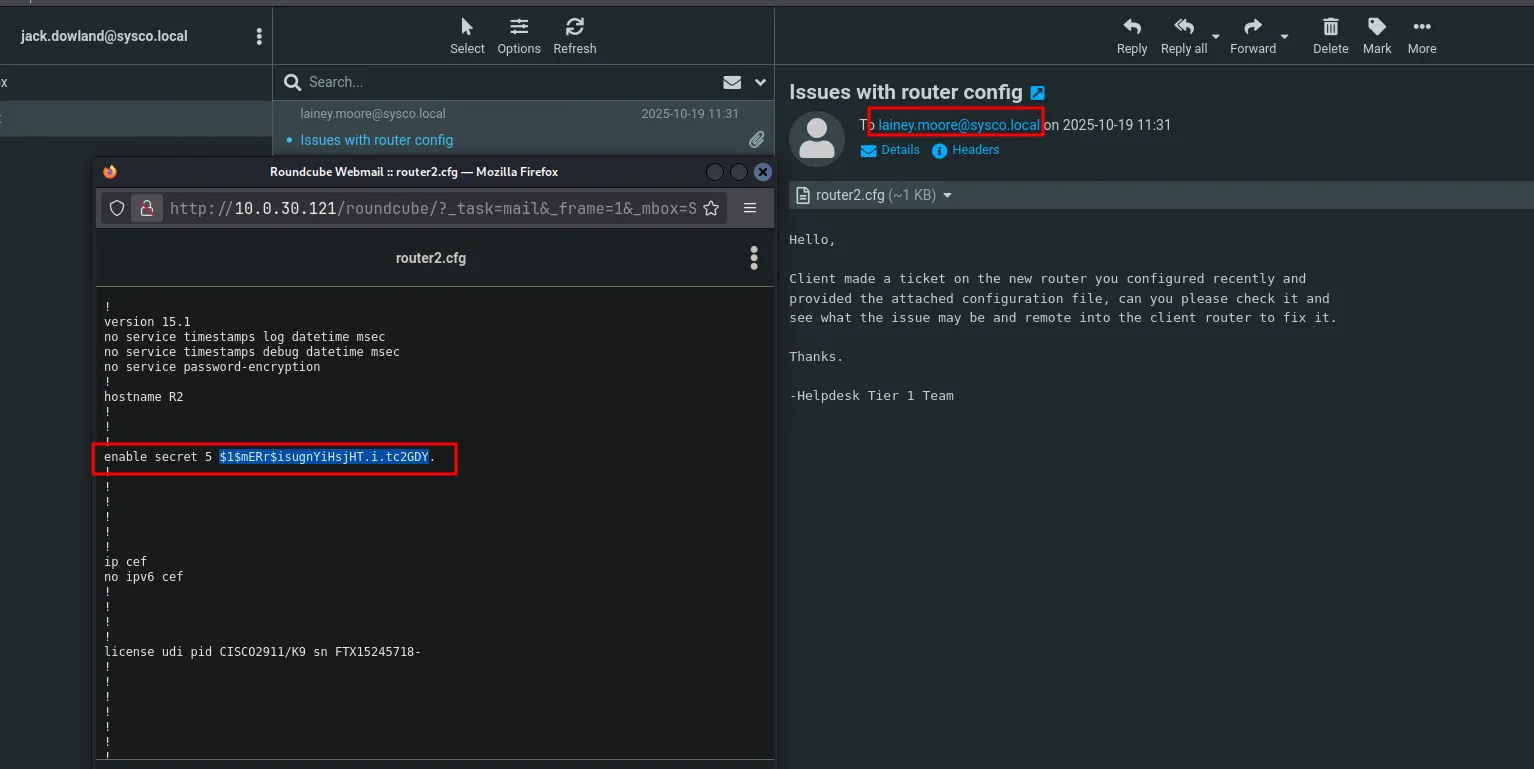Expand the search options chevron
This screenshot has width=1534, height=769.
point(760,82)
